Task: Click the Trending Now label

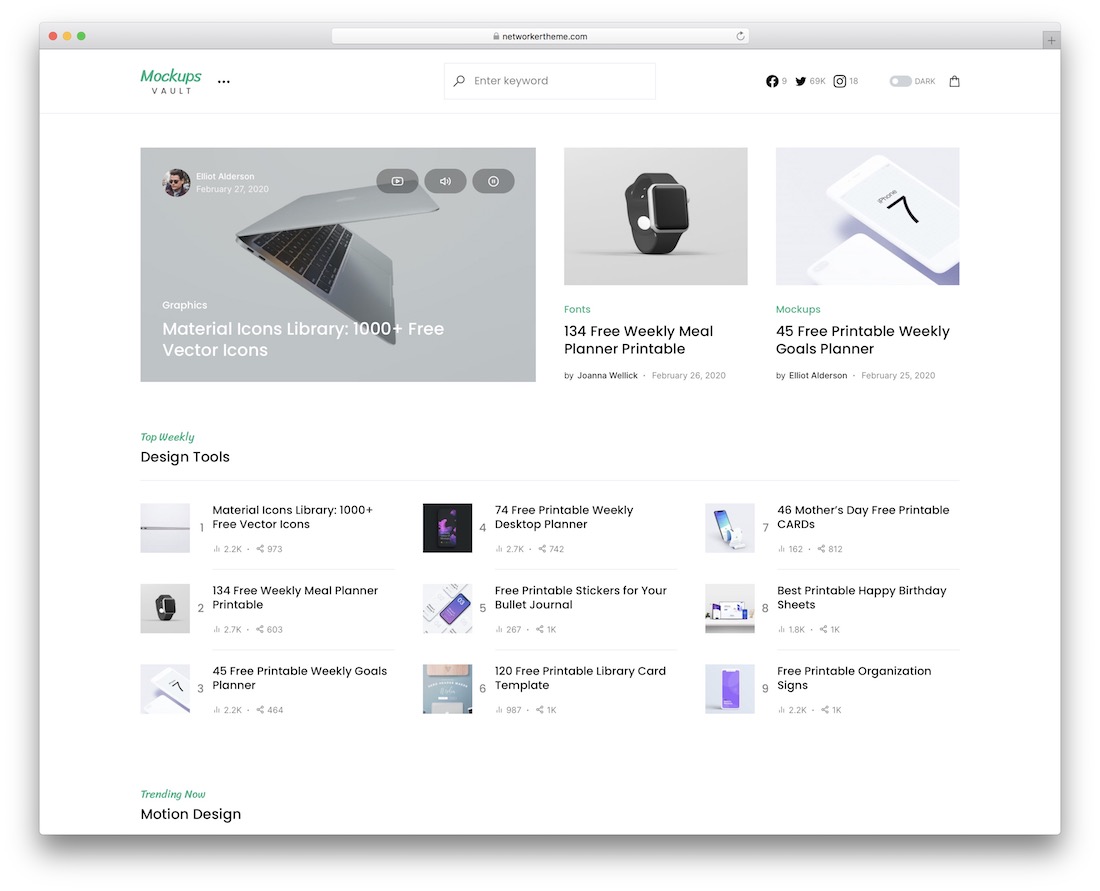Action: click(x=173, y=794)
